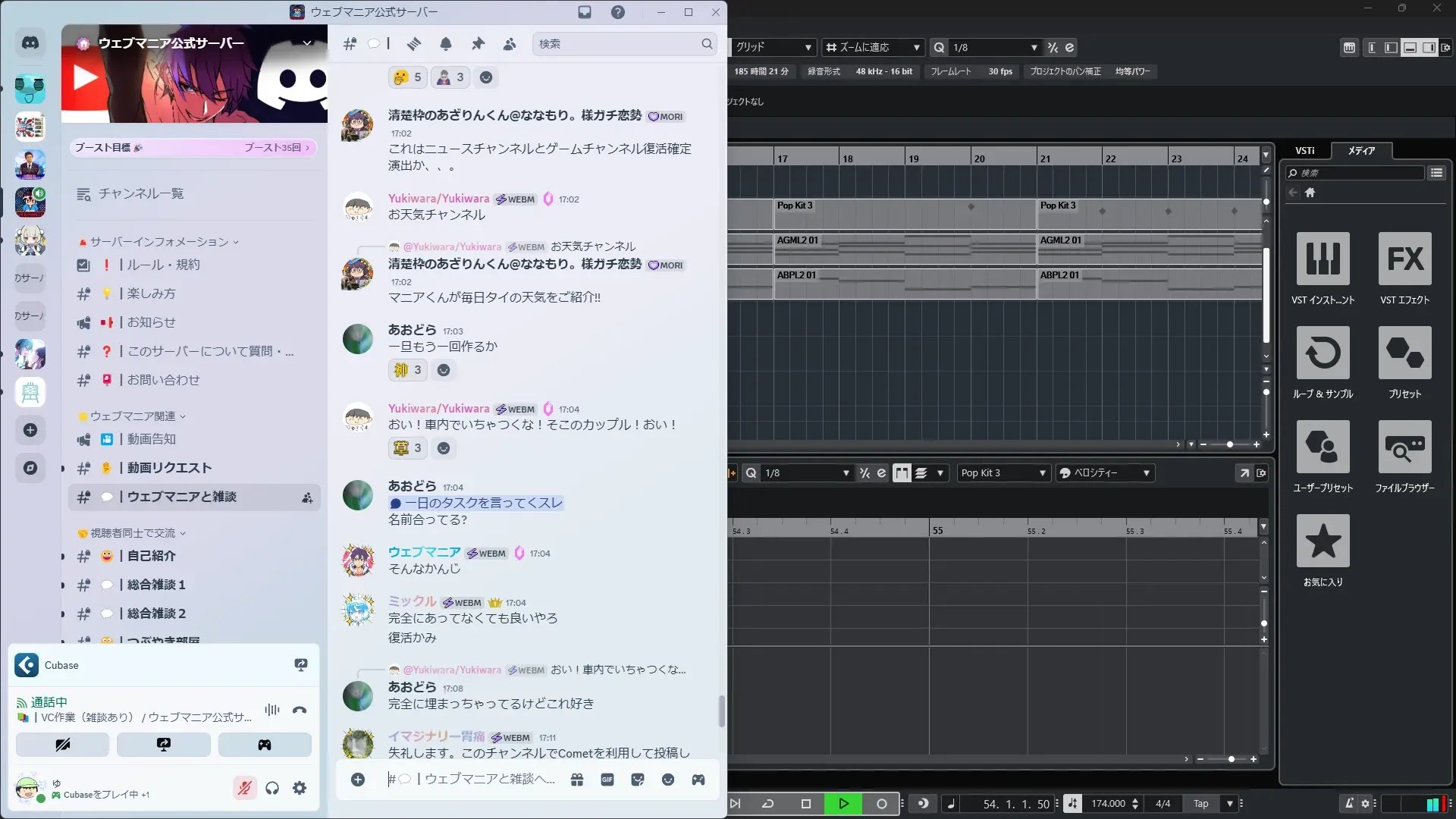Open the ベロシティー dropdown in editor

[x=1104, y=473]
